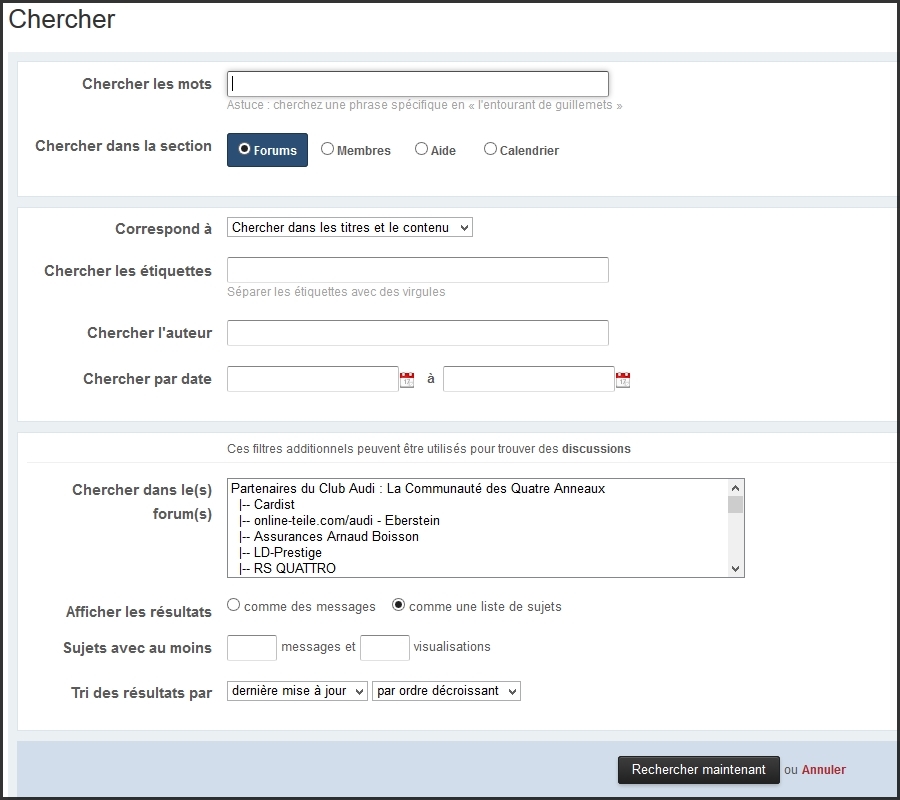
Task: Open the end date calendar picker
Action: click(x=622, y=378)
